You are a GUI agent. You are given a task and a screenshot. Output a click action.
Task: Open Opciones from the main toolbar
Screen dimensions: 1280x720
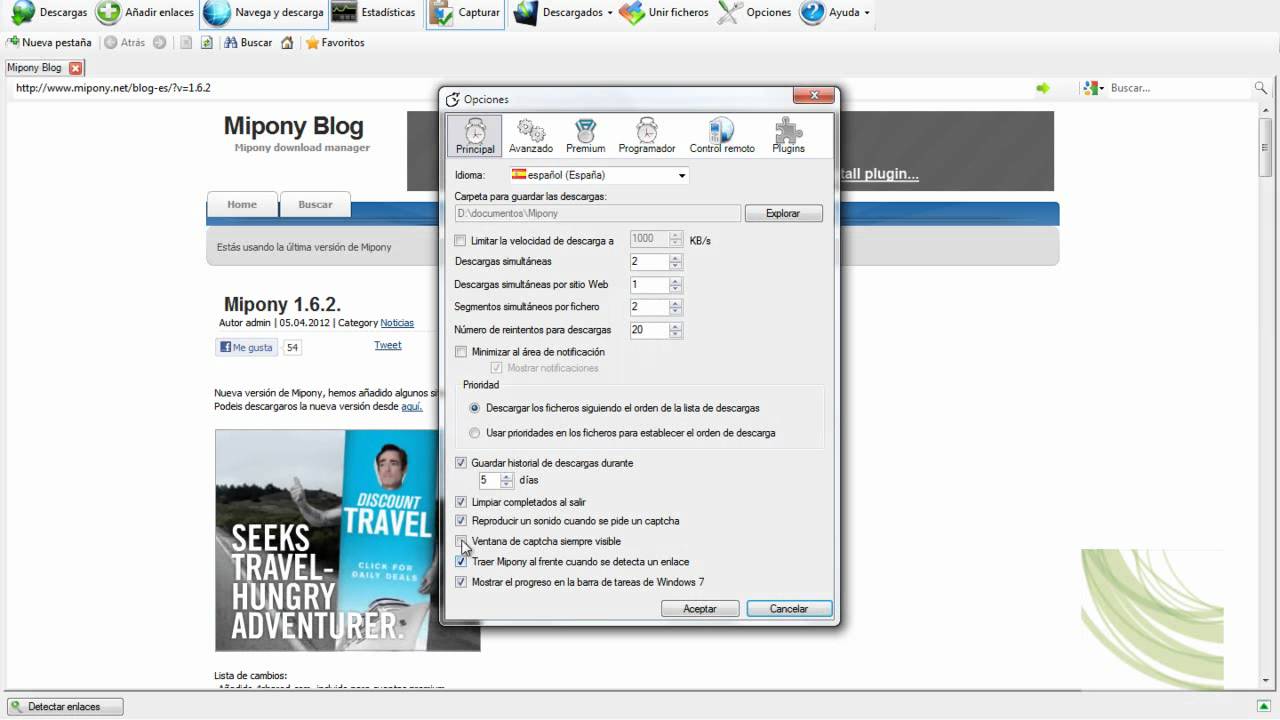pos(755,13)
